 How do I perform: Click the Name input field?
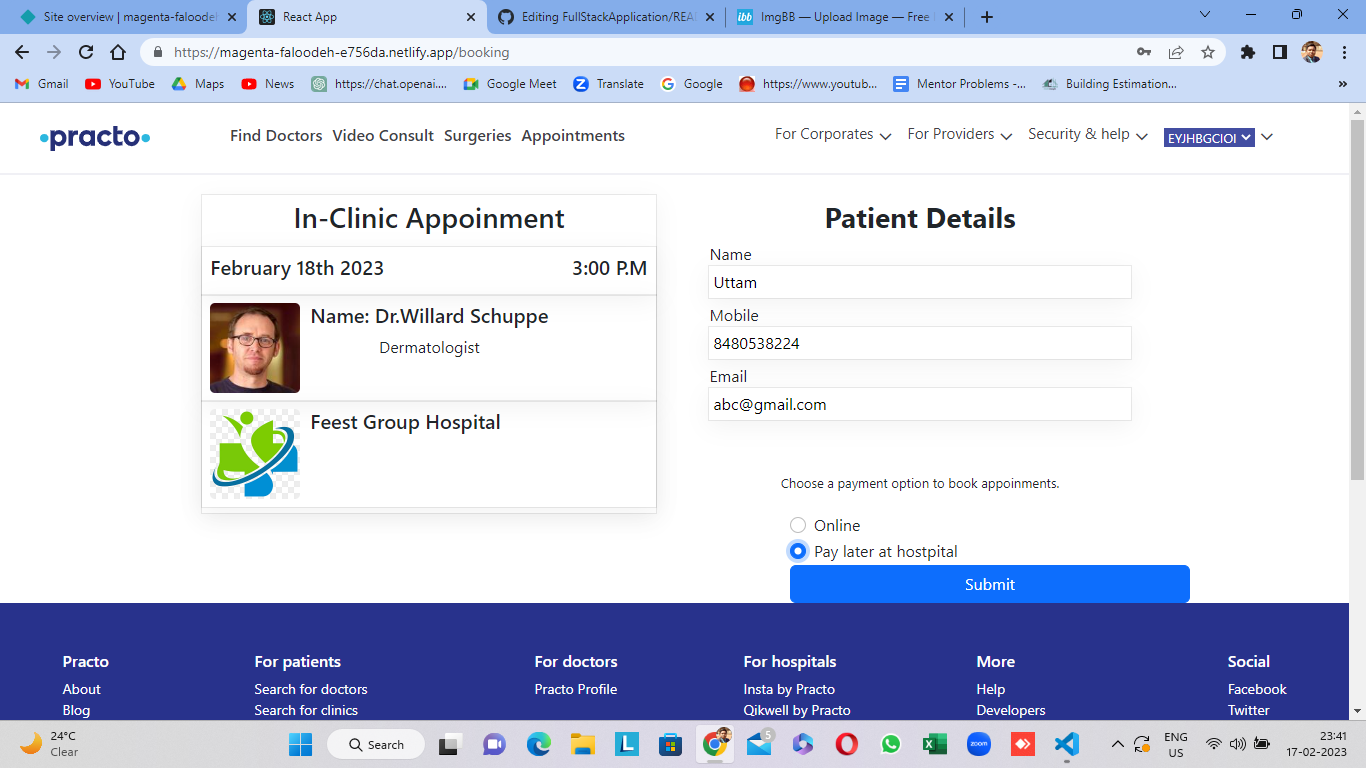pyautogui.click(x=920, y=282)
